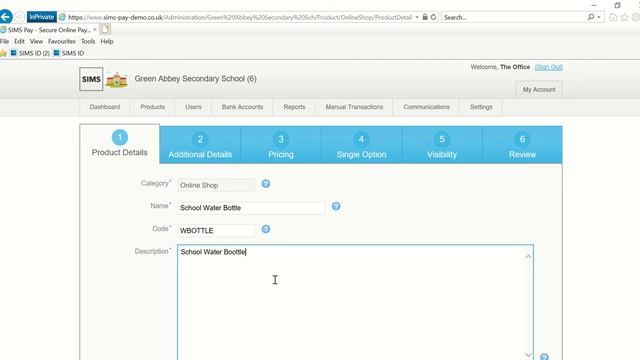640x360 pixels.
Task: Go to the Dashboard navigation tab
Action: [x=105, y=107]
